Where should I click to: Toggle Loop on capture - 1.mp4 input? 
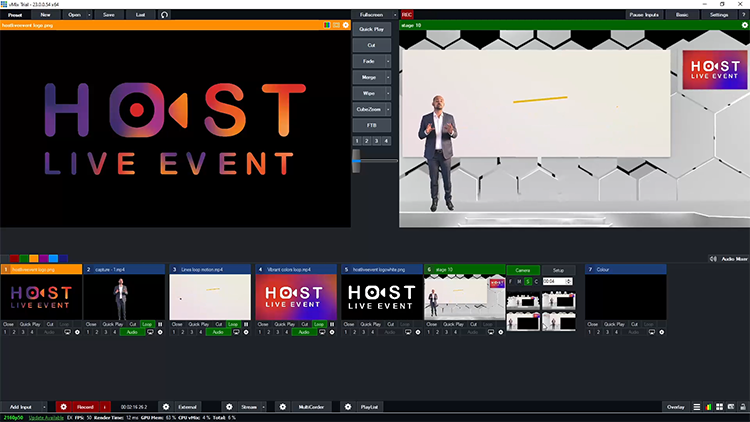148,325
